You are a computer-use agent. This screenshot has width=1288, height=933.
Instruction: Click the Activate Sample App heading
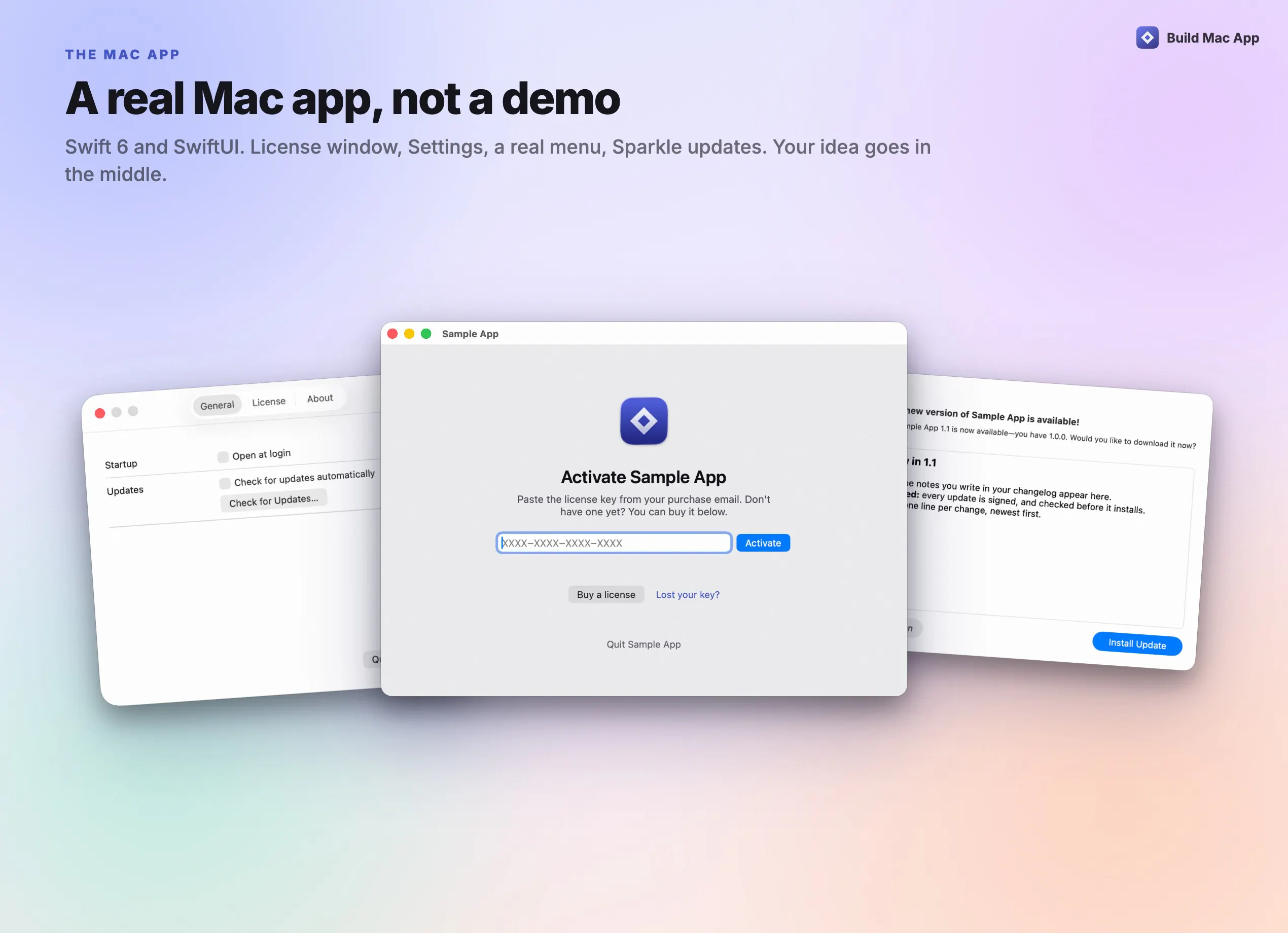point(643,477)
